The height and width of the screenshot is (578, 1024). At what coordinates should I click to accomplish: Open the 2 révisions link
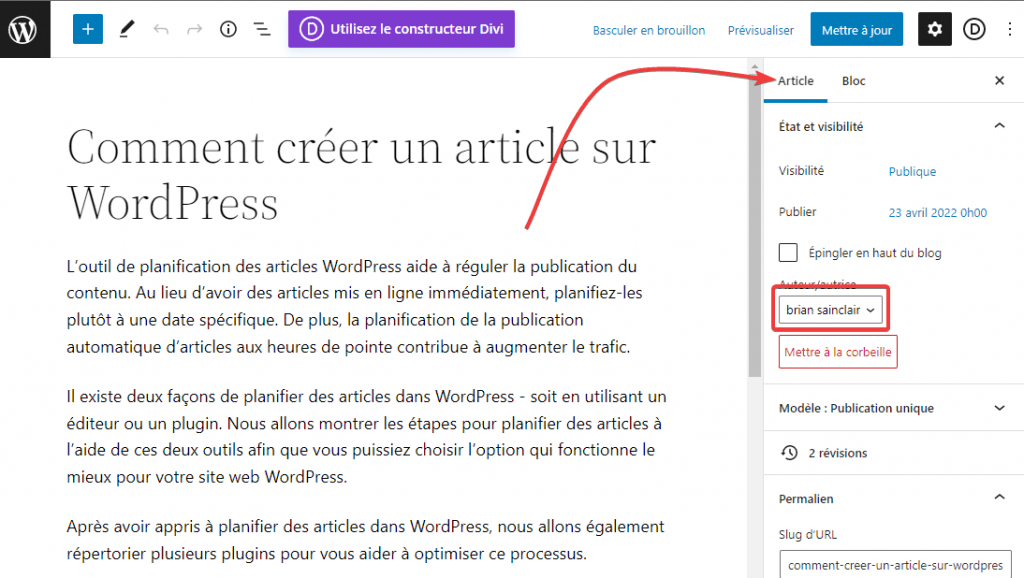click(x=838, y=453)
